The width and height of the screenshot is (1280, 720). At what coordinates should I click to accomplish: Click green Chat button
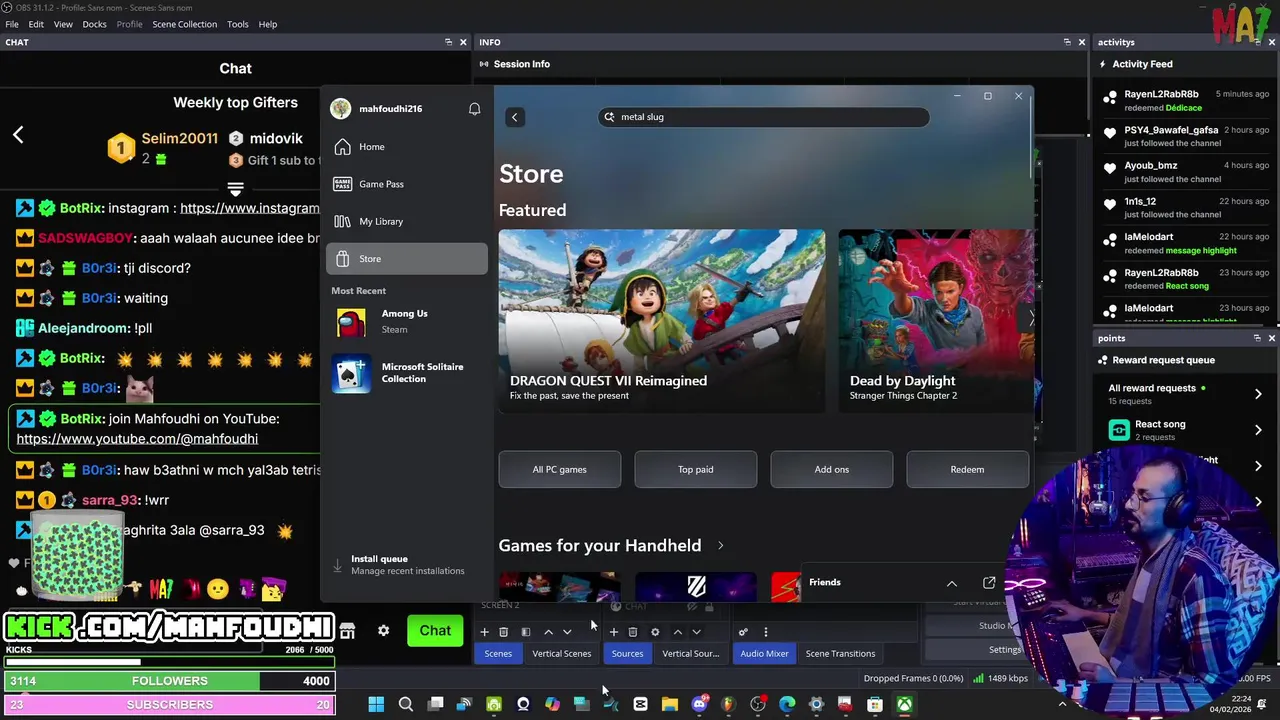(x=435, y=631)
